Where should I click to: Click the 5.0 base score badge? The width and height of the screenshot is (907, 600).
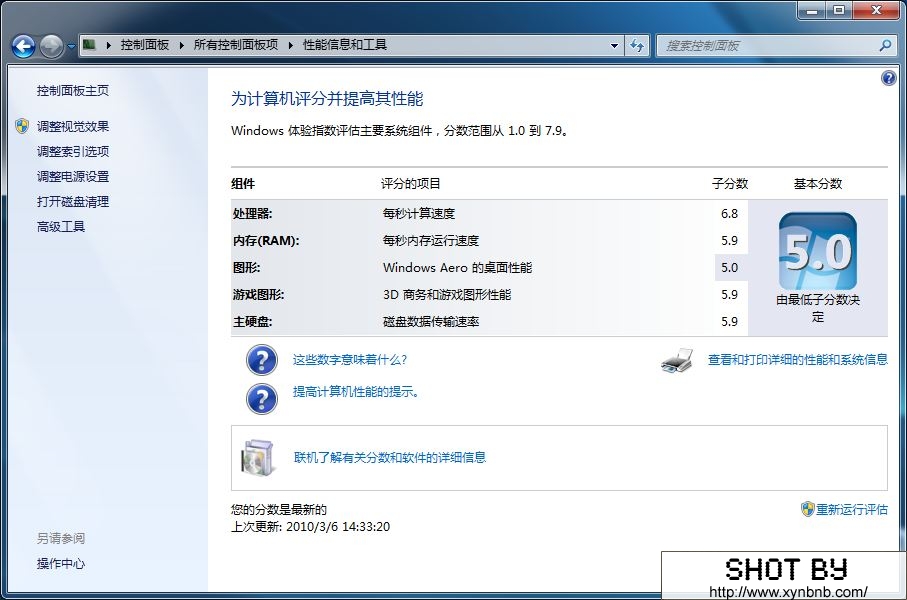pos(817,252)
